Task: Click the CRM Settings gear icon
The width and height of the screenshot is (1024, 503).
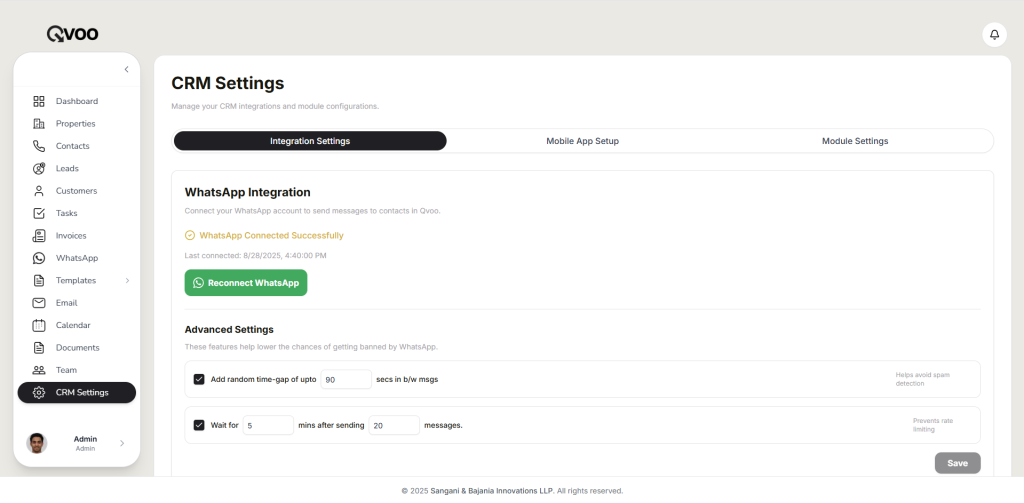Action: (39, 393)
